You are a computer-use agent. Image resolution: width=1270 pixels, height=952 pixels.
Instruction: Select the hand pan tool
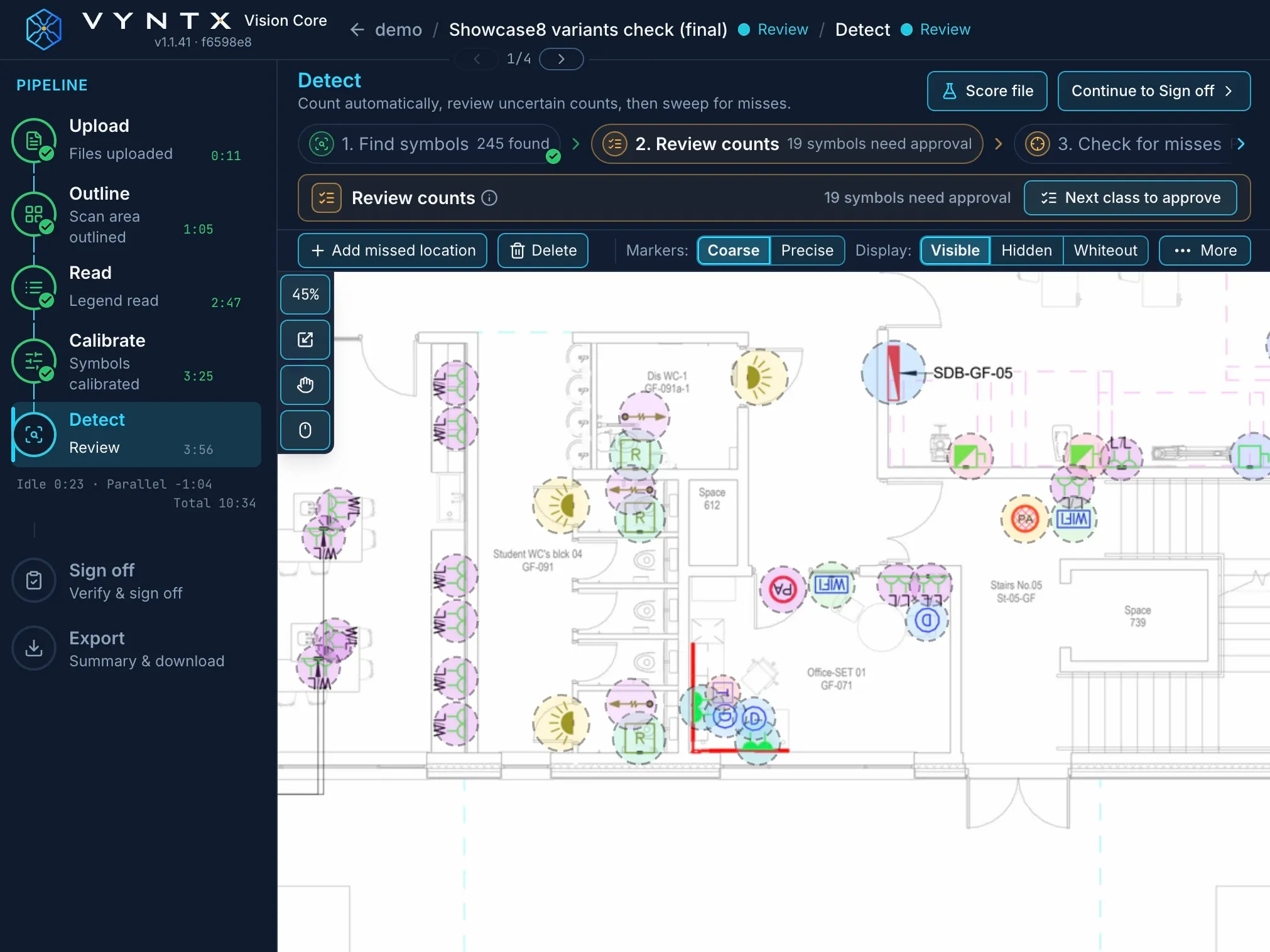point(305,385)
